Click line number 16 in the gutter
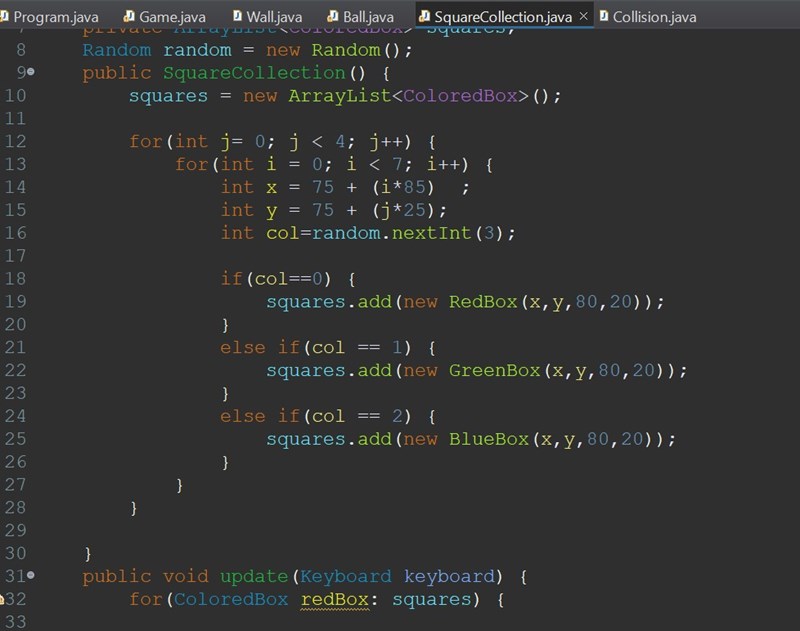The height and width of the screenshot is (631, 800). point(18,233)
